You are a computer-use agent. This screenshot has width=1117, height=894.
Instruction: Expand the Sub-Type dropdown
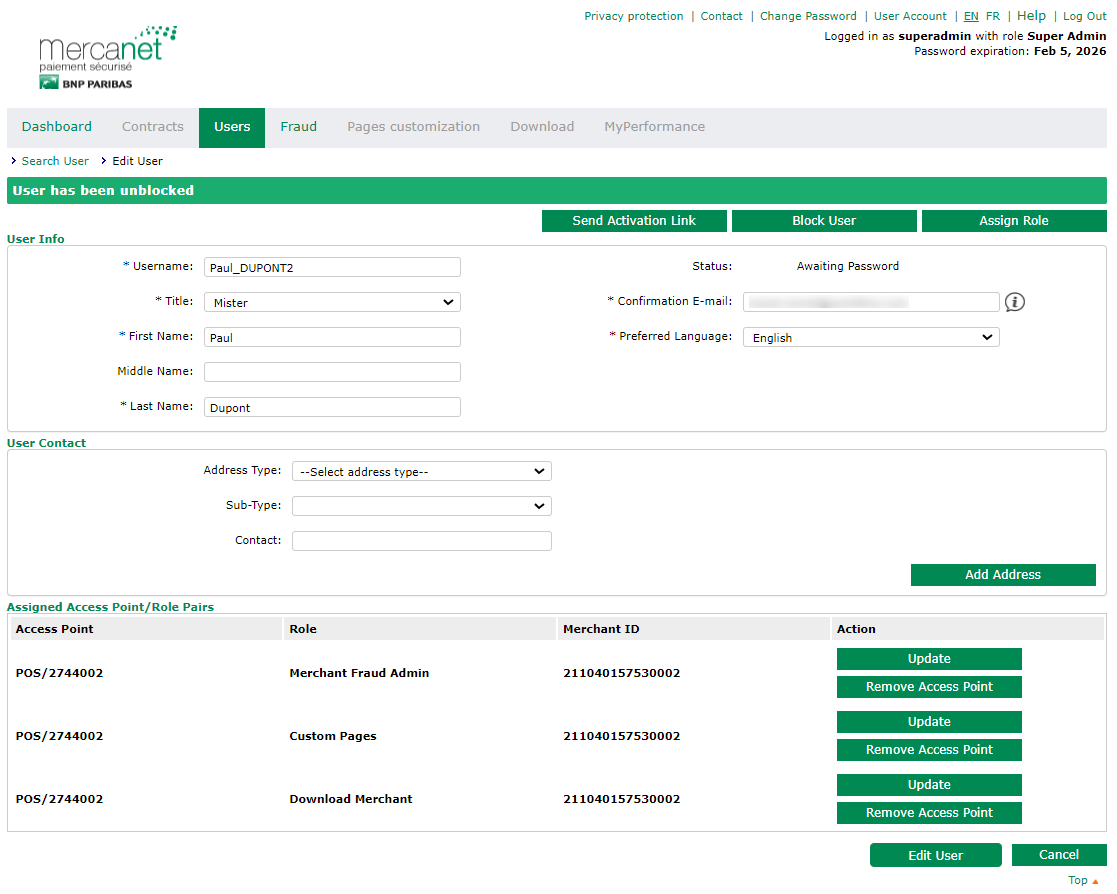[421, 506]
